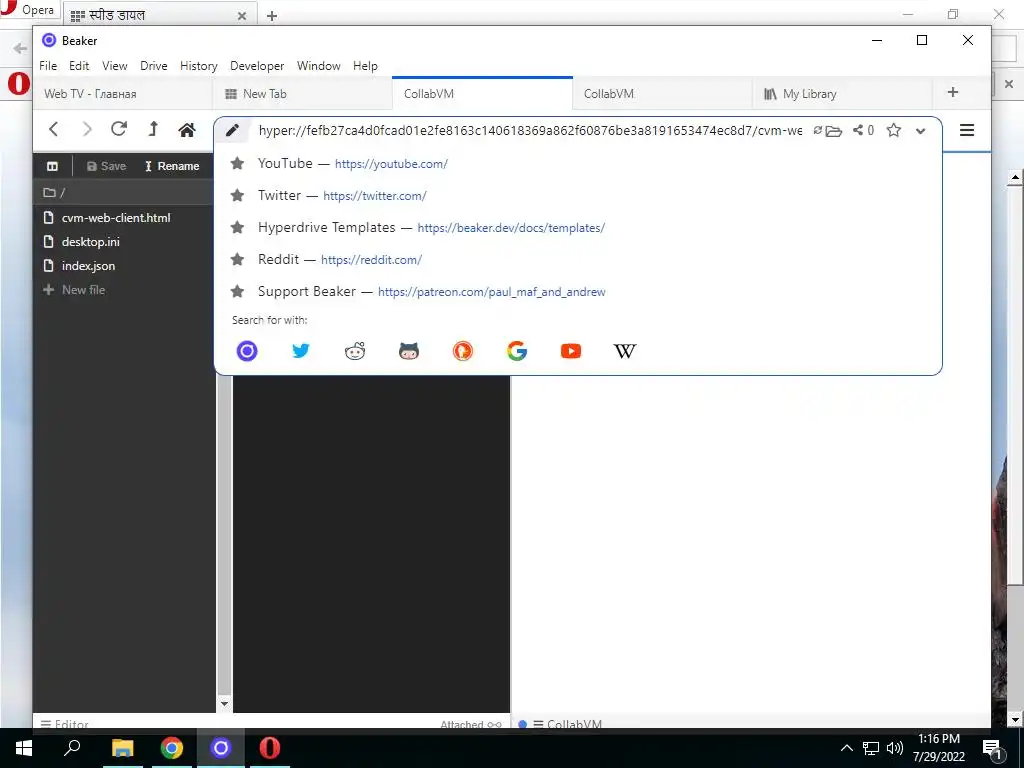Viewport: 1024px width, 768px height.
Task: Search with the Beaker search icon
Action: [x=247, y=351]
